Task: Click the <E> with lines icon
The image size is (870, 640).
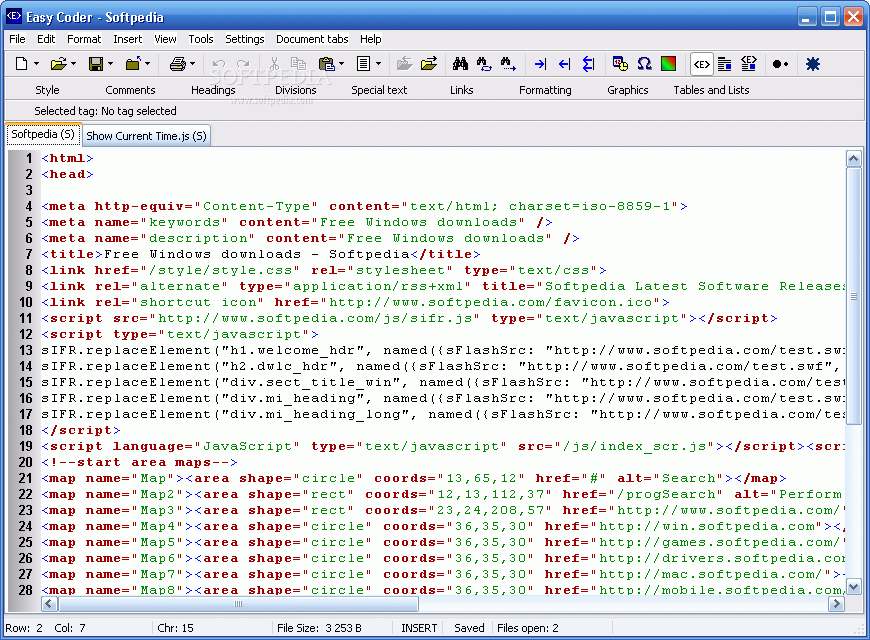Action: click(x=748, y=64)
